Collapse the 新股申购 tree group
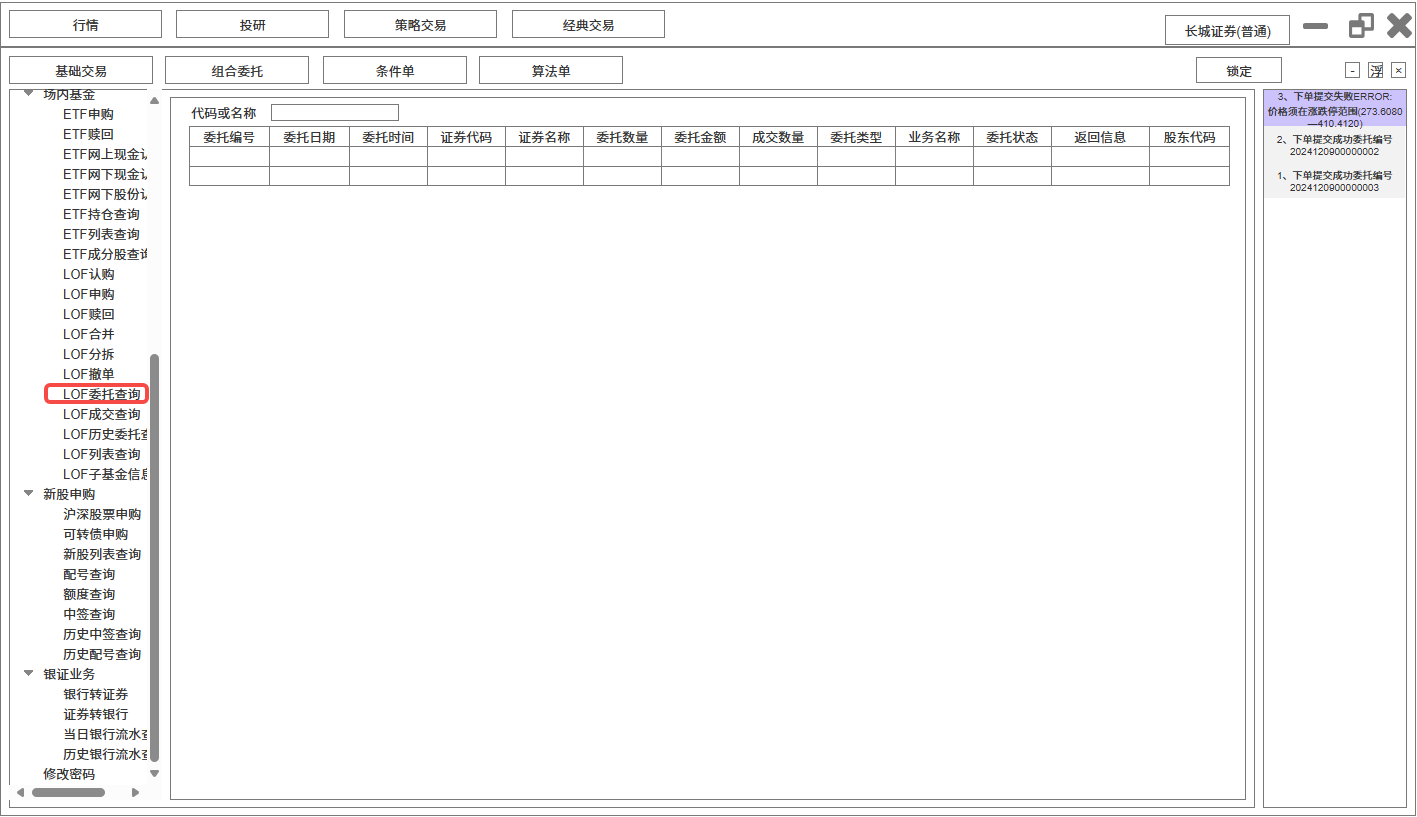The image size is (1417, 817). click(29, 493)
